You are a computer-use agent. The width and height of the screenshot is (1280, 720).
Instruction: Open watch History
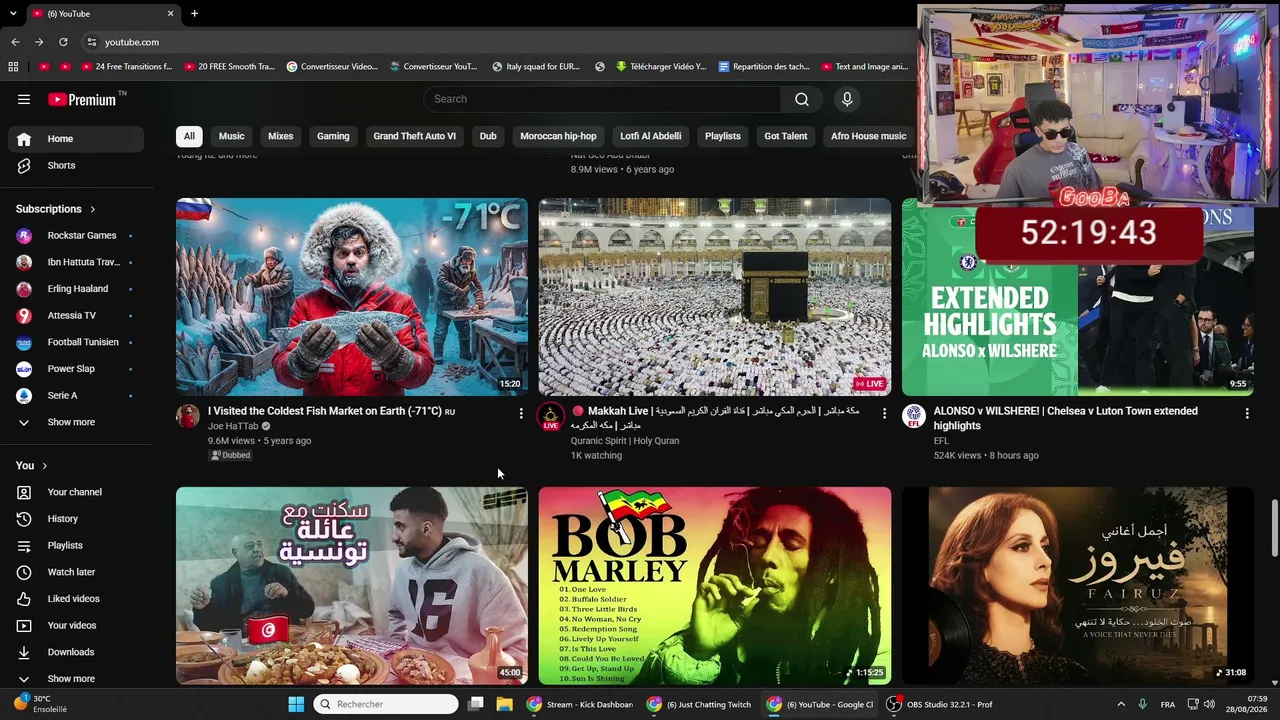(76, 519)
